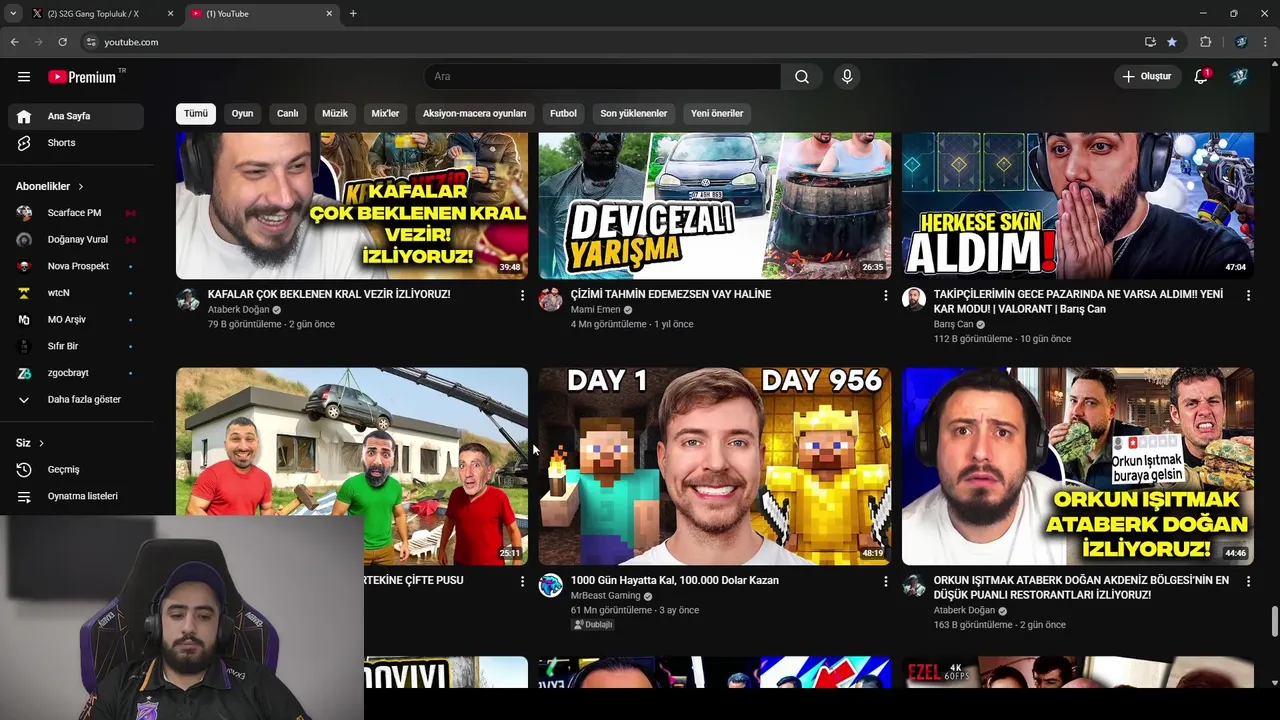Open options menu for KAFALAR video
This screenshot has height=720, width=1280.
(522, 296)
